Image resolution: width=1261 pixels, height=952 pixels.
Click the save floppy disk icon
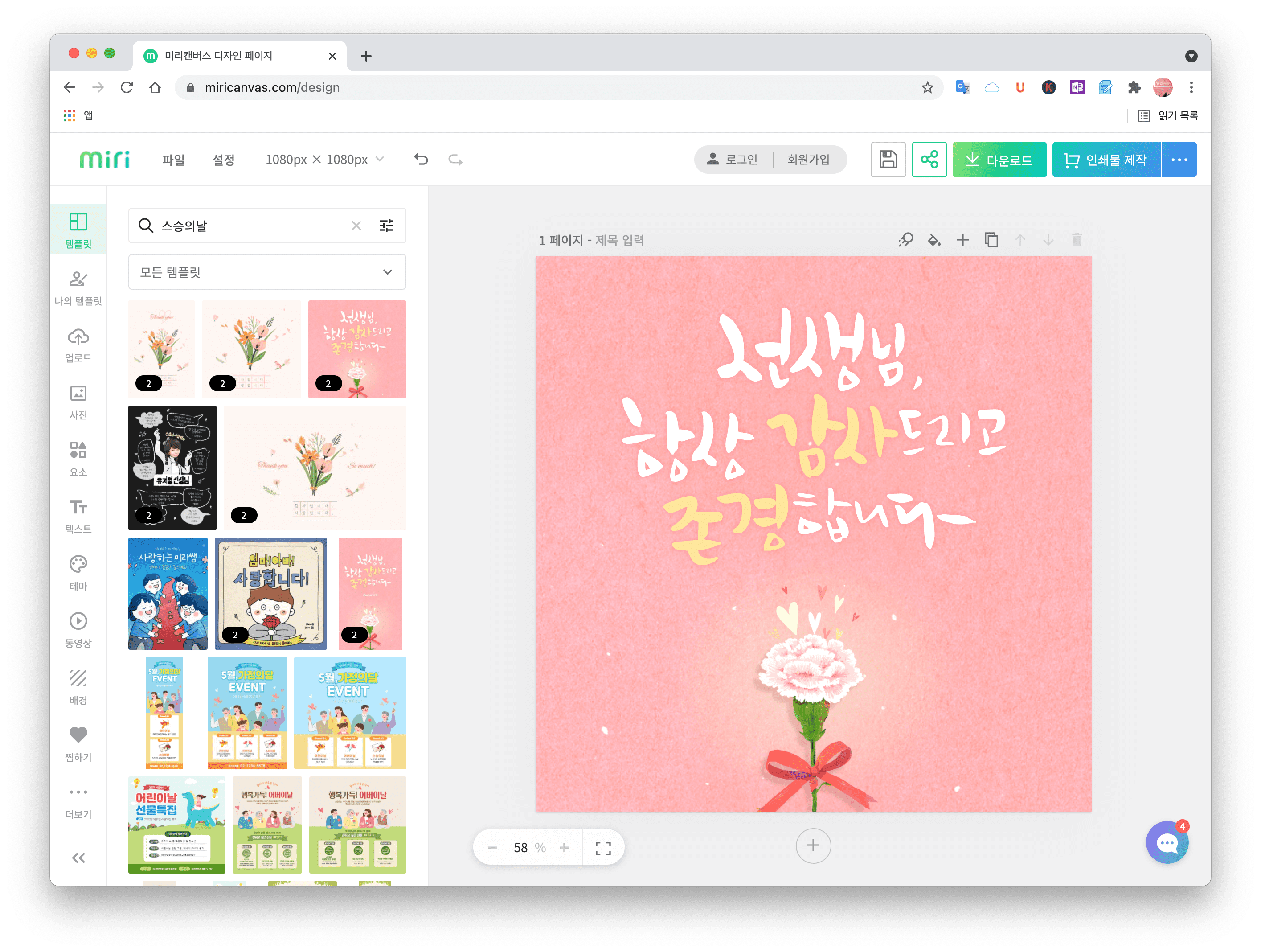(888, 160)
